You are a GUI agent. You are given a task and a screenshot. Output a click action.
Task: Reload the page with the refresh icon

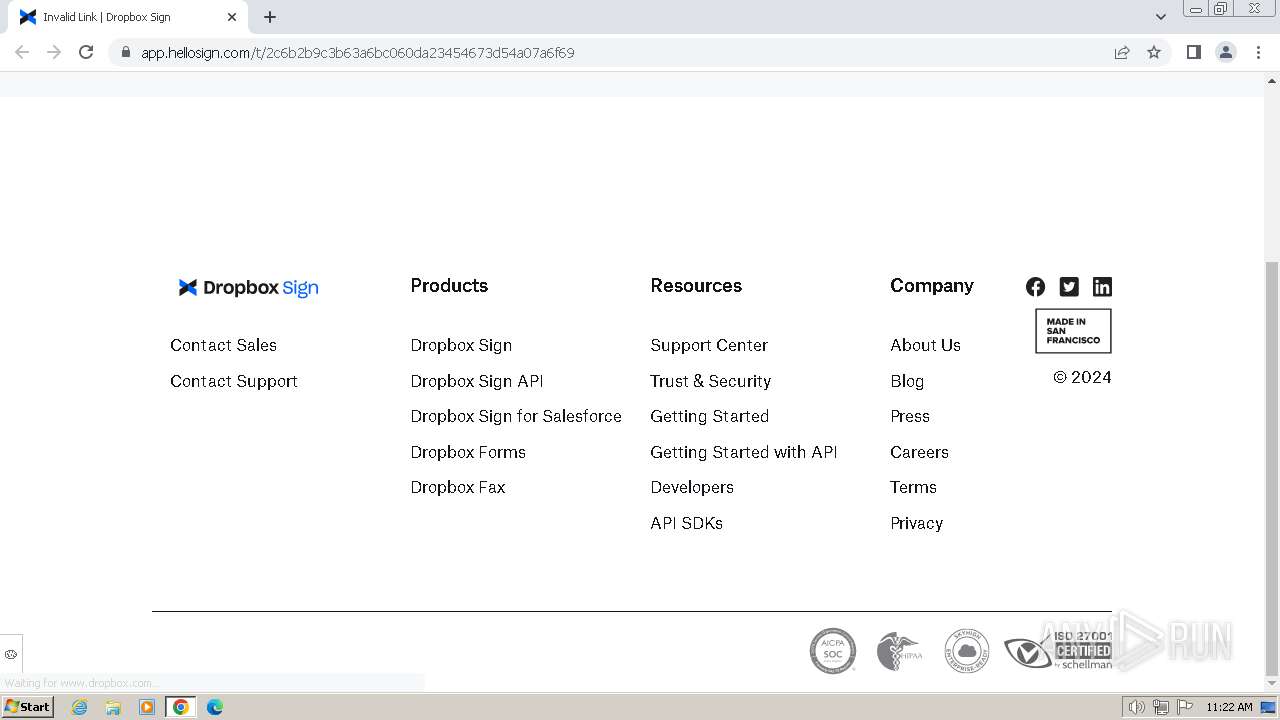(86, 52)
